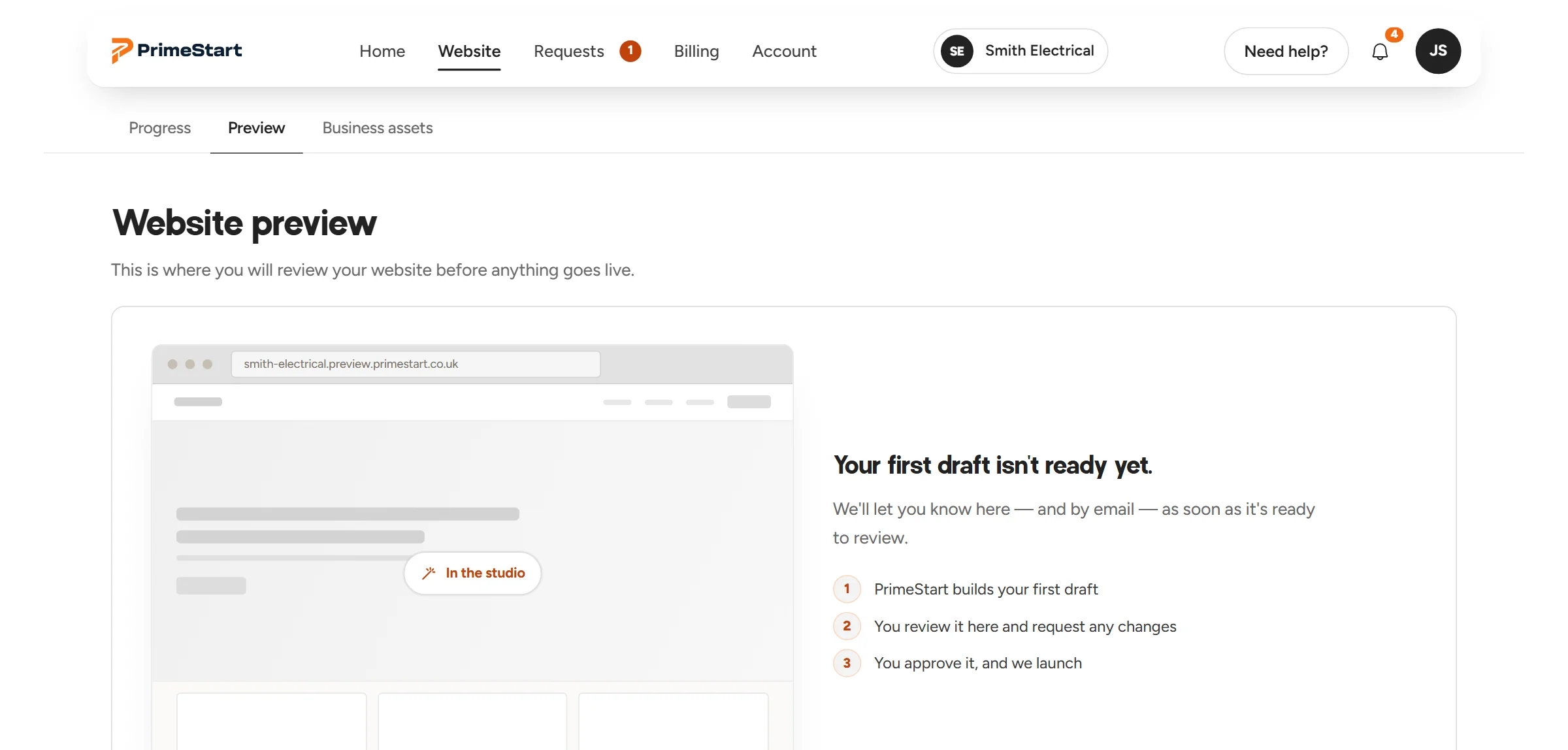Viewport: 1568px width, 750px height.
Task: Click the step number 2 circle
Action: (x=847, y=627)
